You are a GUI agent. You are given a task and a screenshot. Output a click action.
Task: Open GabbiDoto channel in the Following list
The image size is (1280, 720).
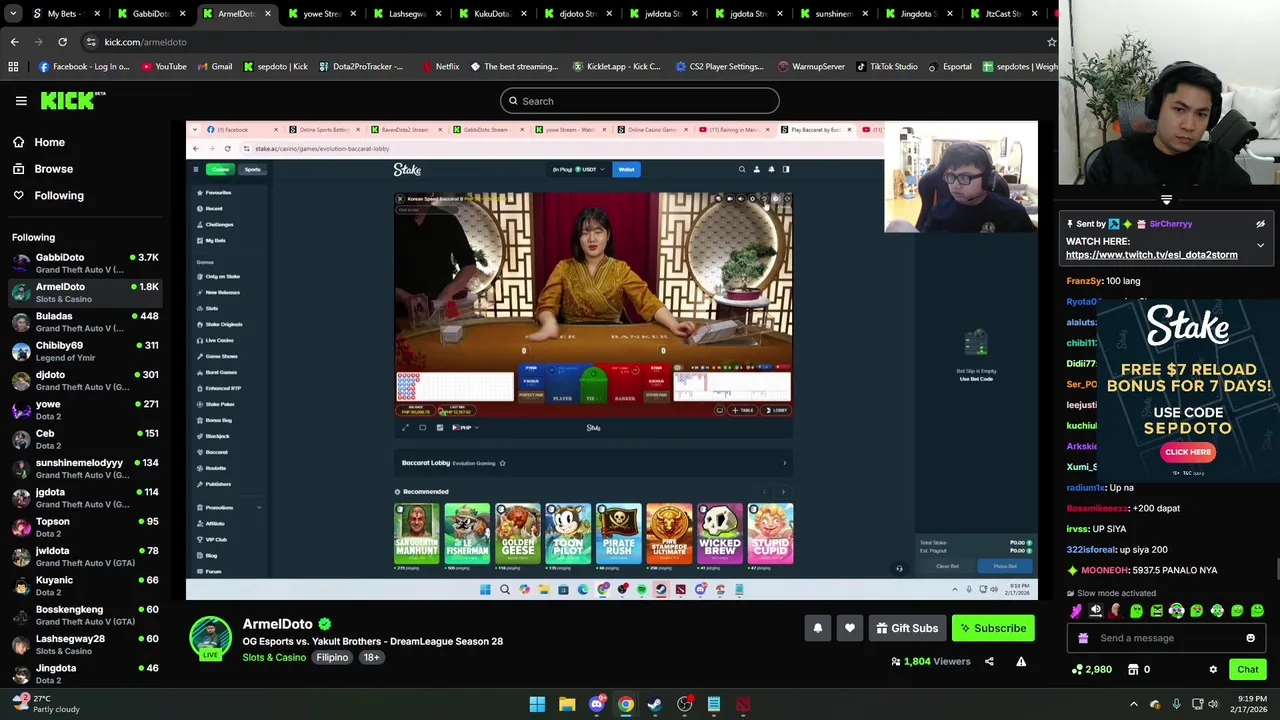point(84,263)
